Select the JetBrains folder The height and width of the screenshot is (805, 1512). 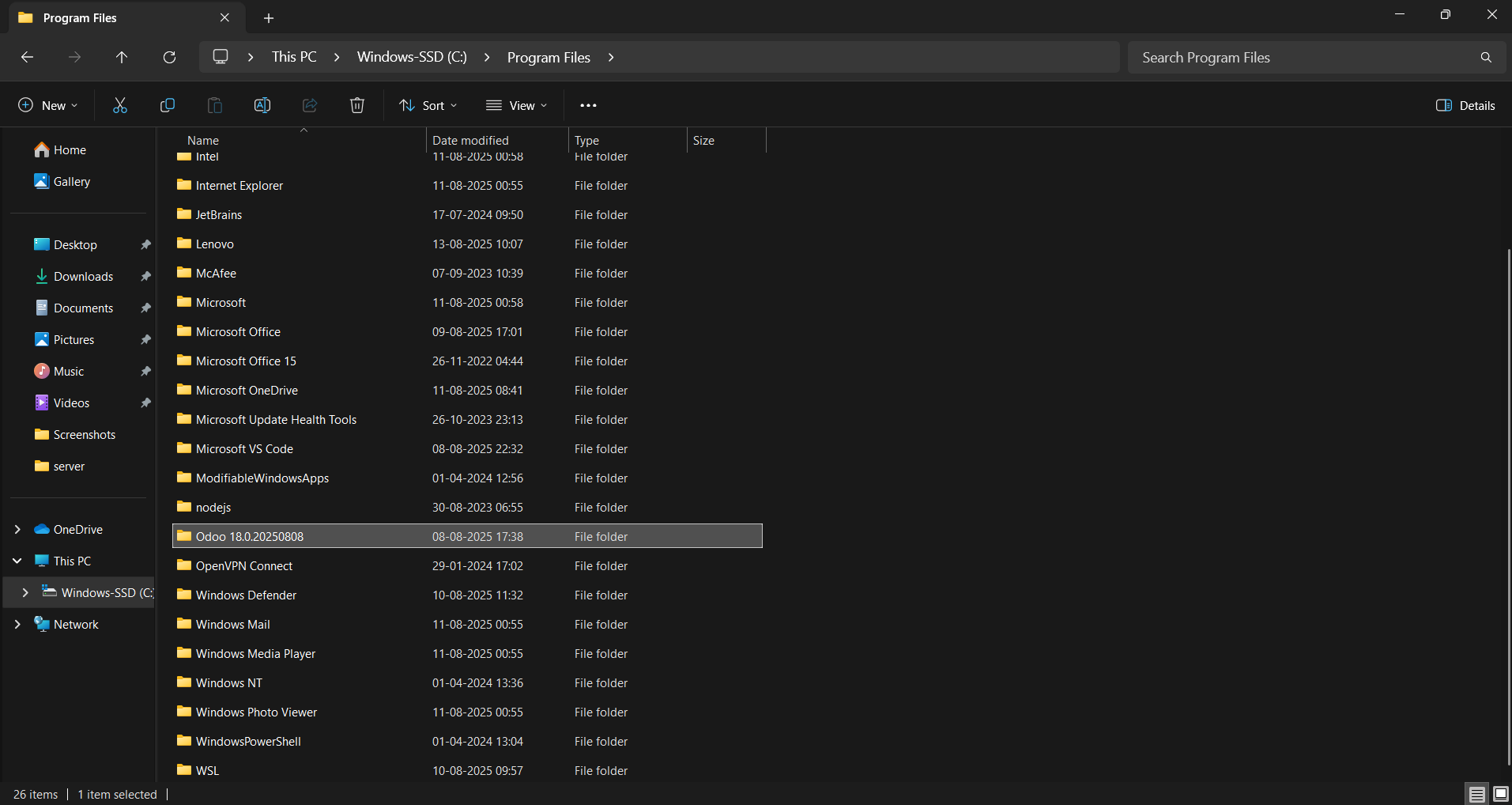point(467,215)
